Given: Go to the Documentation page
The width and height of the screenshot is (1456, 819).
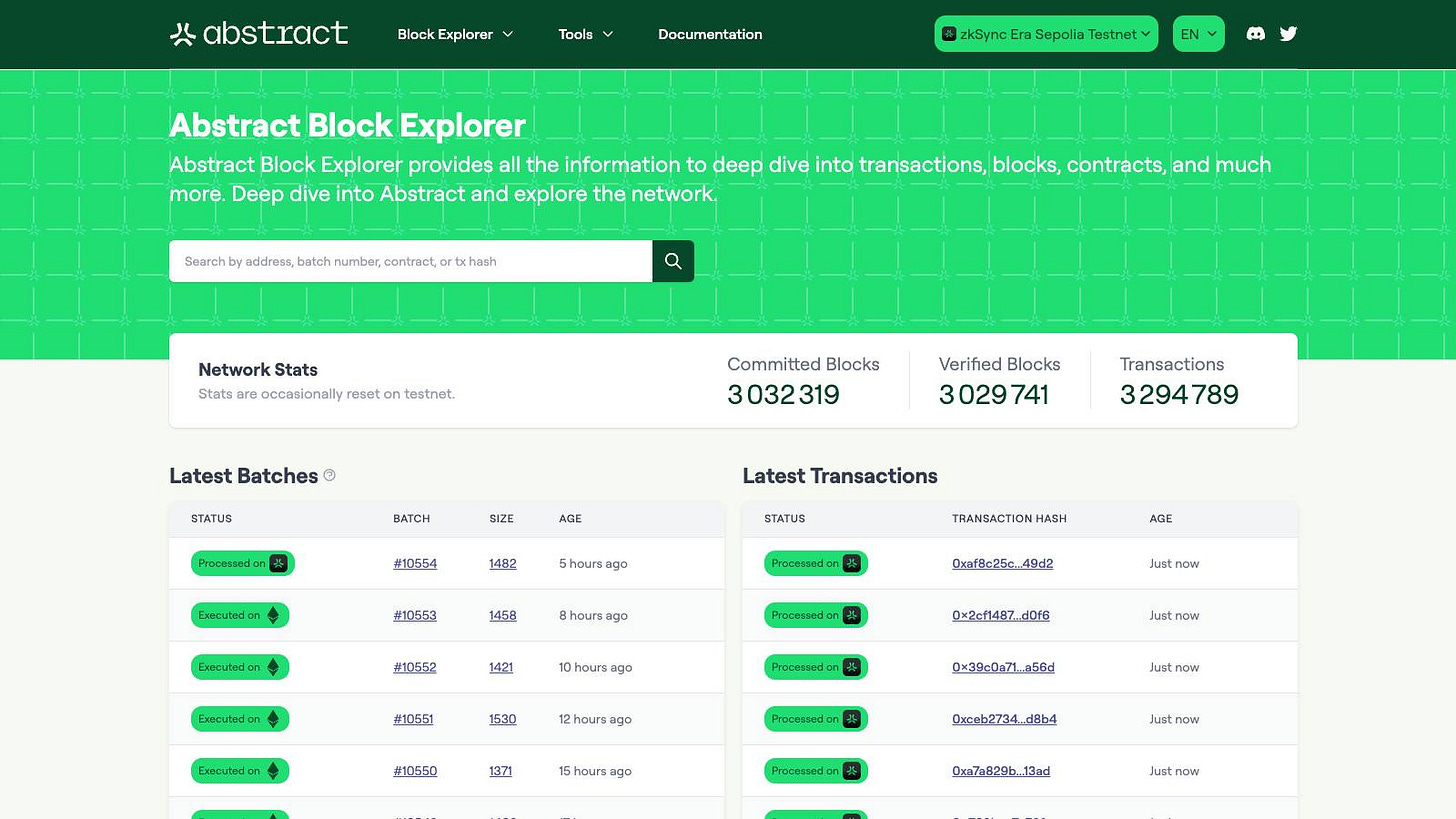Looking at the screenshot, I should tap(710, 34).
